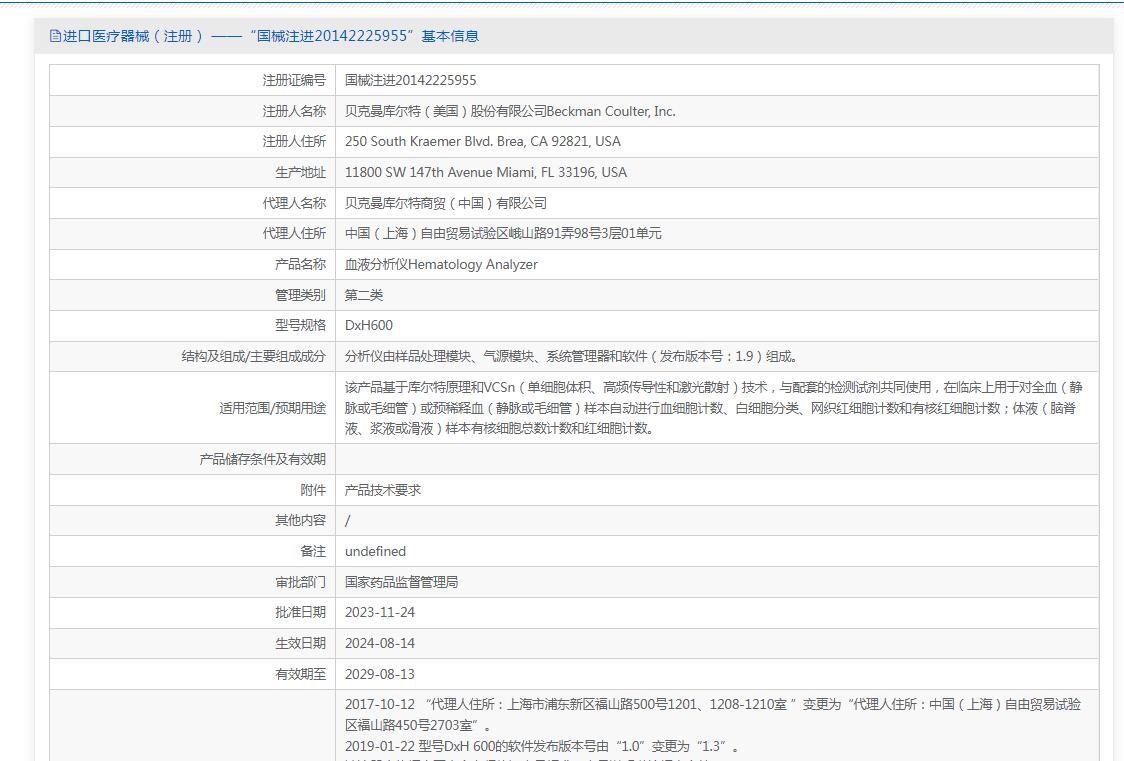The height and width of the screenshot is (761, 1124).
Task: Click the 产品名称 label
Action: [300, 264]
